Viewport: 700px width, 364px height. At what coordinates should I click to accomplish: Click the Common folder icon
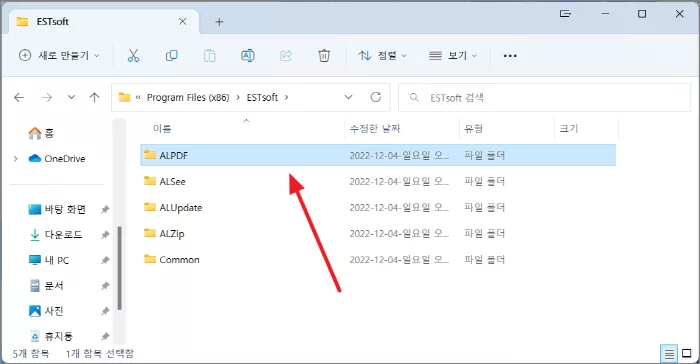[150, 259]
